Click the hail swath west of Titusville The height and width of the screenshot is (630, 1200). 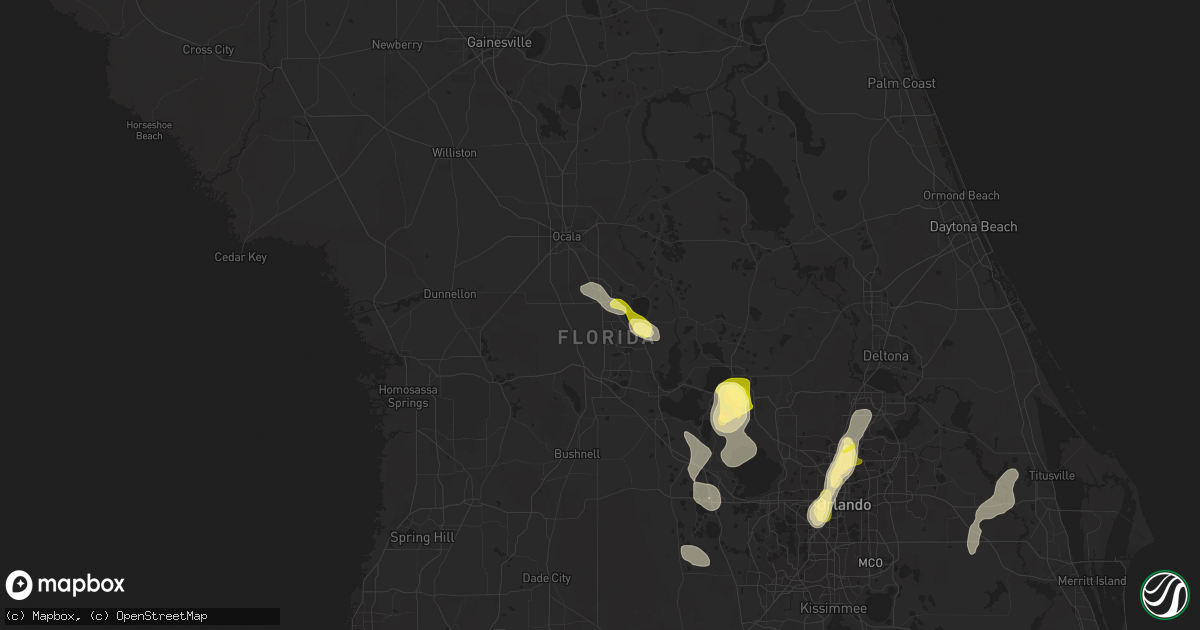click(x=991, y=511)
